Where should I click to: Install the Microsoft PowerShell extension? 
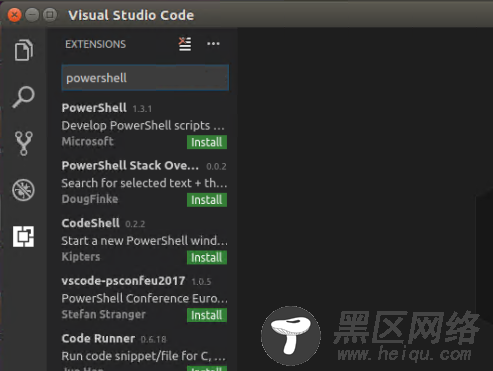pos(207,142)
